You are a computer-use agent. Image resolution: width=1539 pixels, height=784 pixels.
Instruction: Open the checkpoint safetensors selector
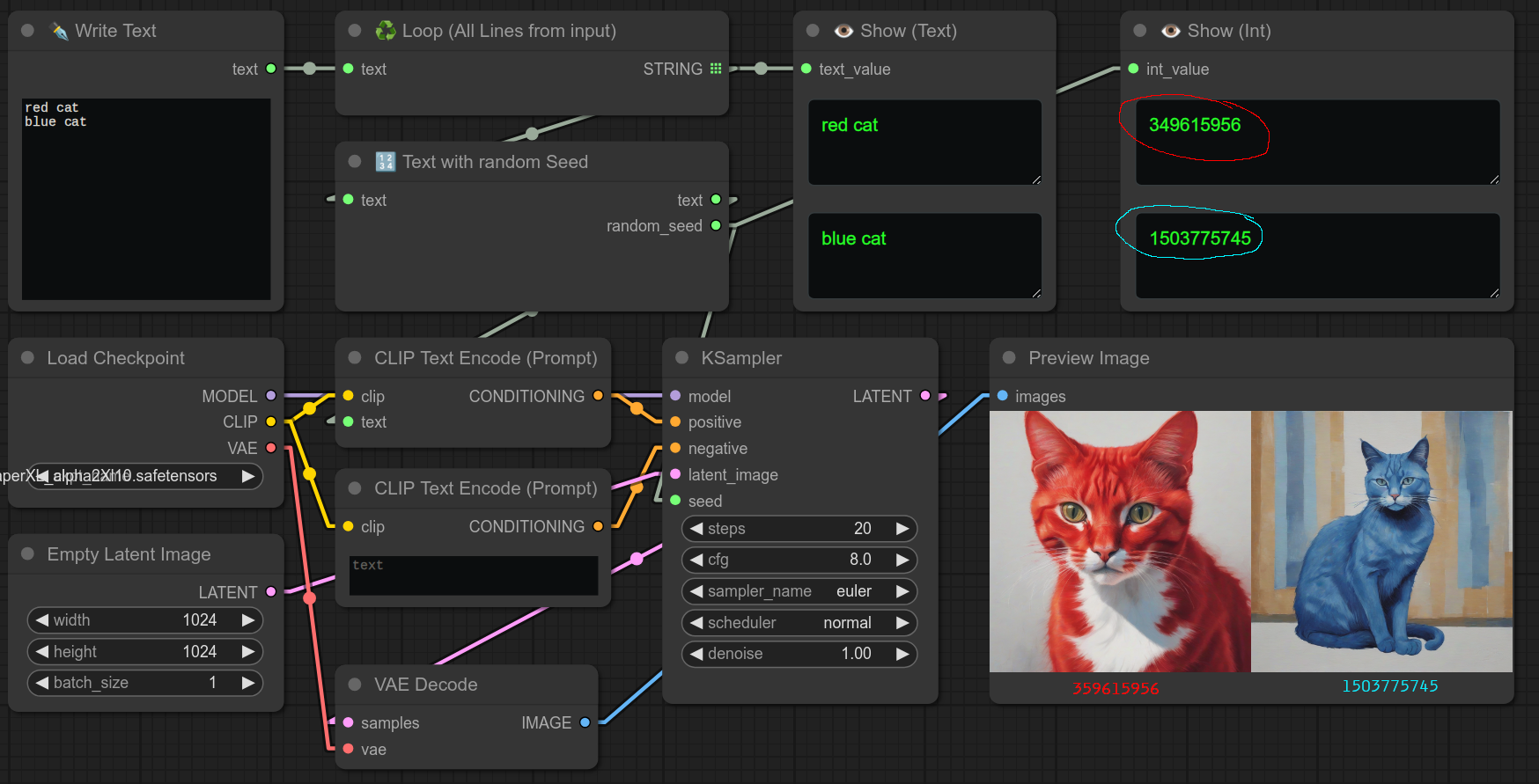pos(145,476)
